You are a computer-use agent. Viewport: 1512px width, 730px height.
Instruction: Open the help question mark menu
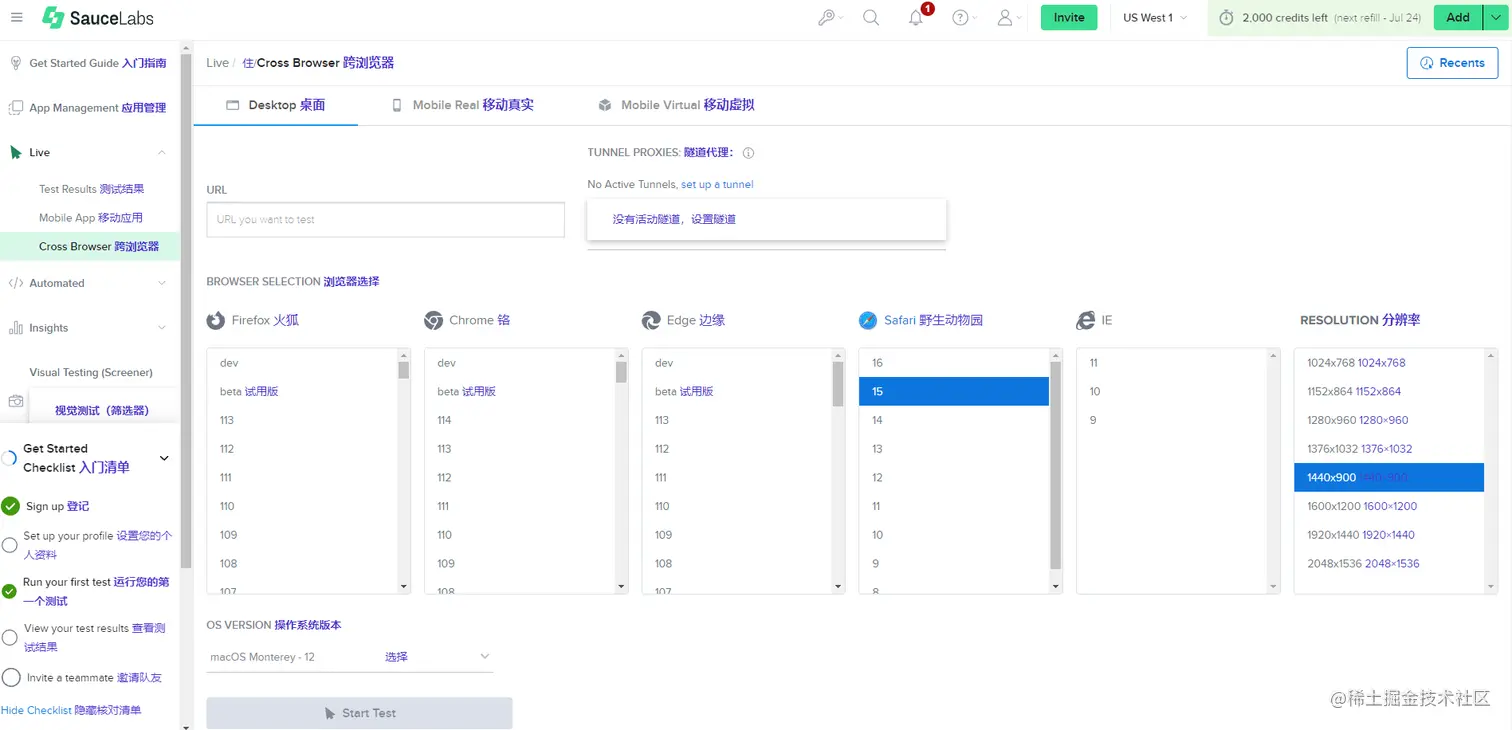tap(960, 18)
